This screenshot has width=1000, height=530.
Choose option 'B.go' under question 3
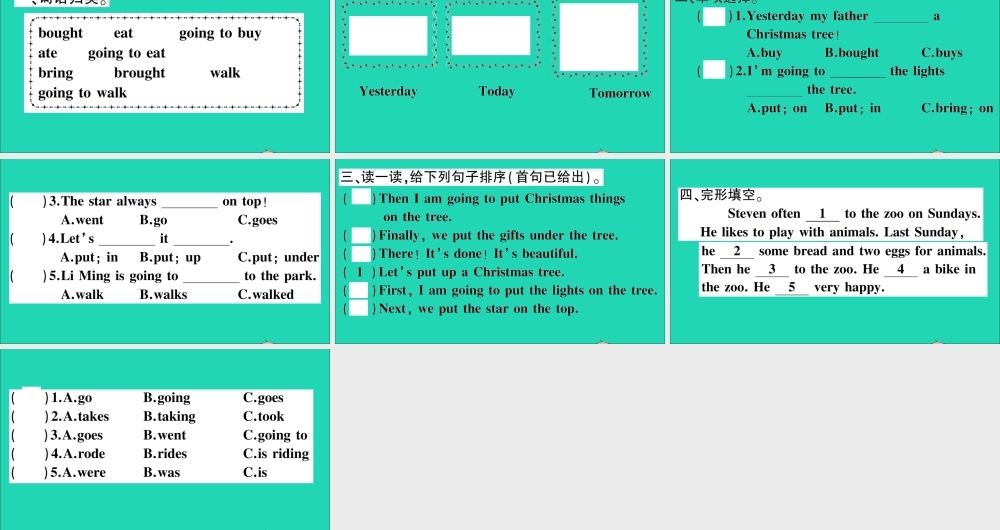point(153,221)
